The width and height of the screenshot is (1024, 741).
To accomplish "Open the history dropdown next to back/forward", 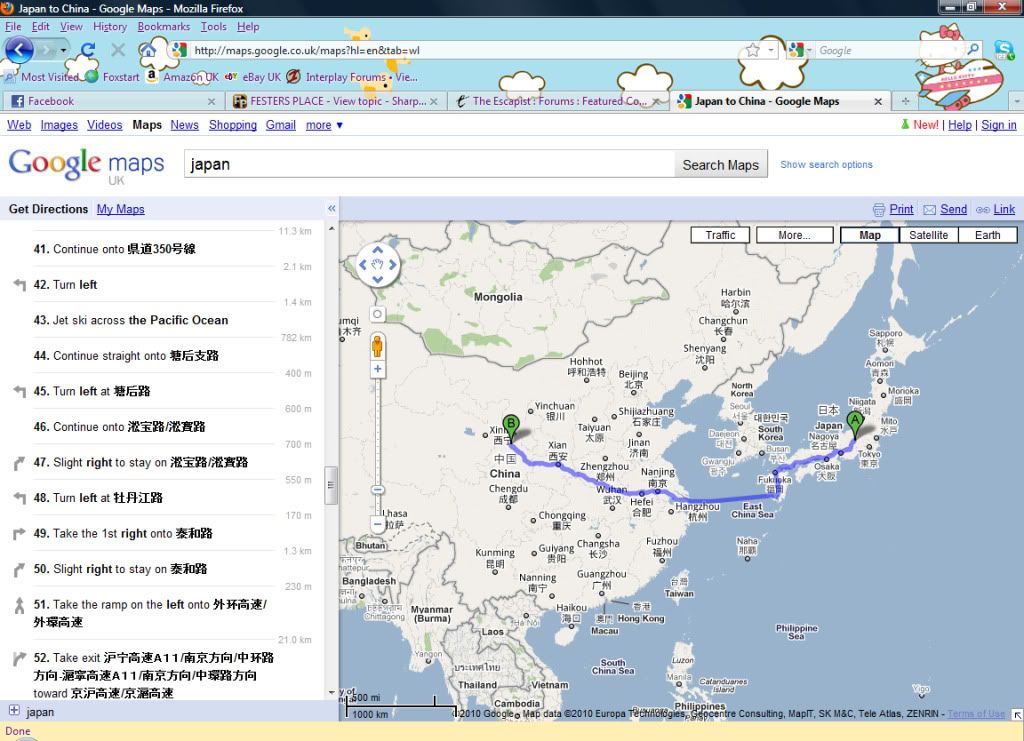I will [x=63, y=50].
